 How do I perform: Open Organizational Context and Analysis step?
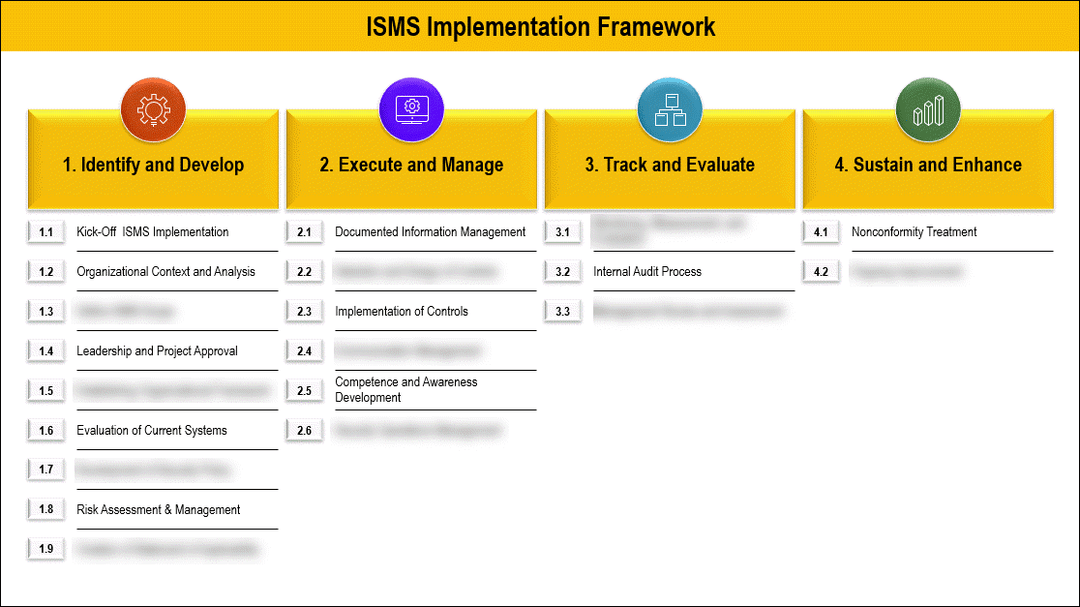[x=165, y=272]
